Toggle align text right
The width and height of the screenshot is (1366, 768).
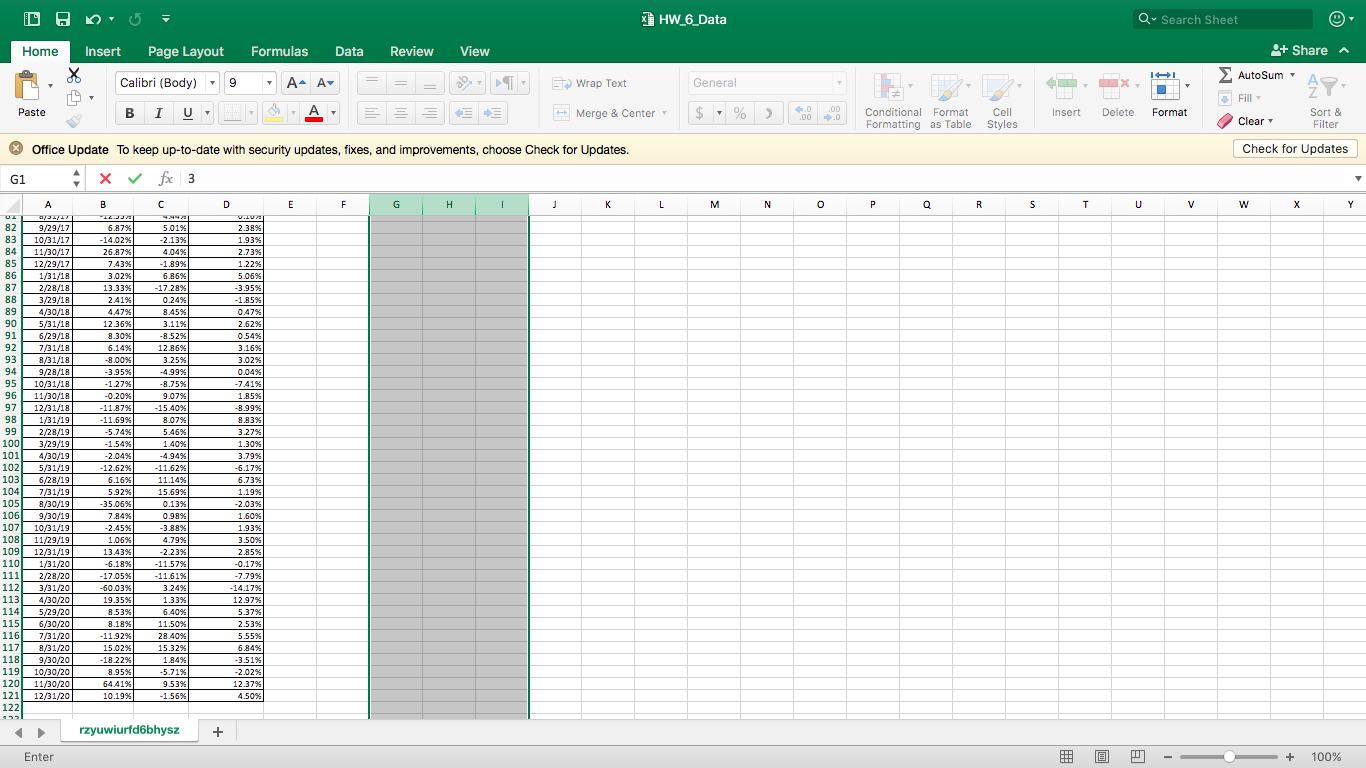click(x=430, y=113)
